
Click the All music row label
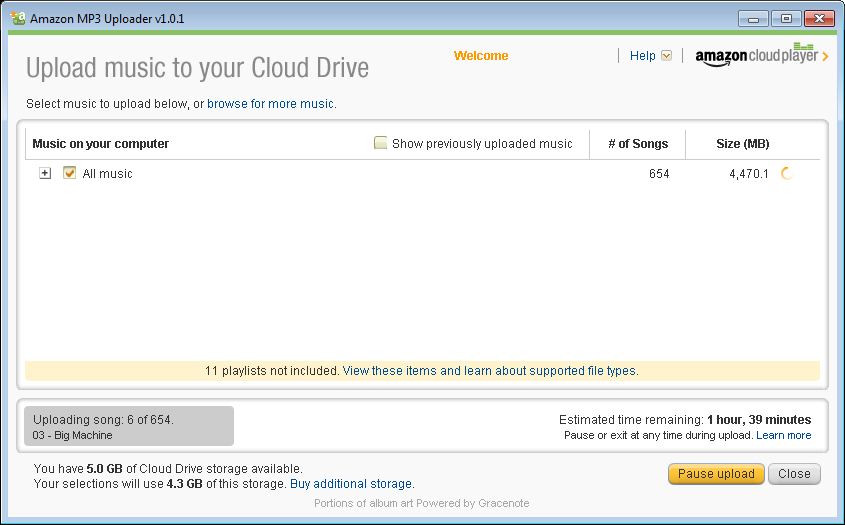point(107,174)
